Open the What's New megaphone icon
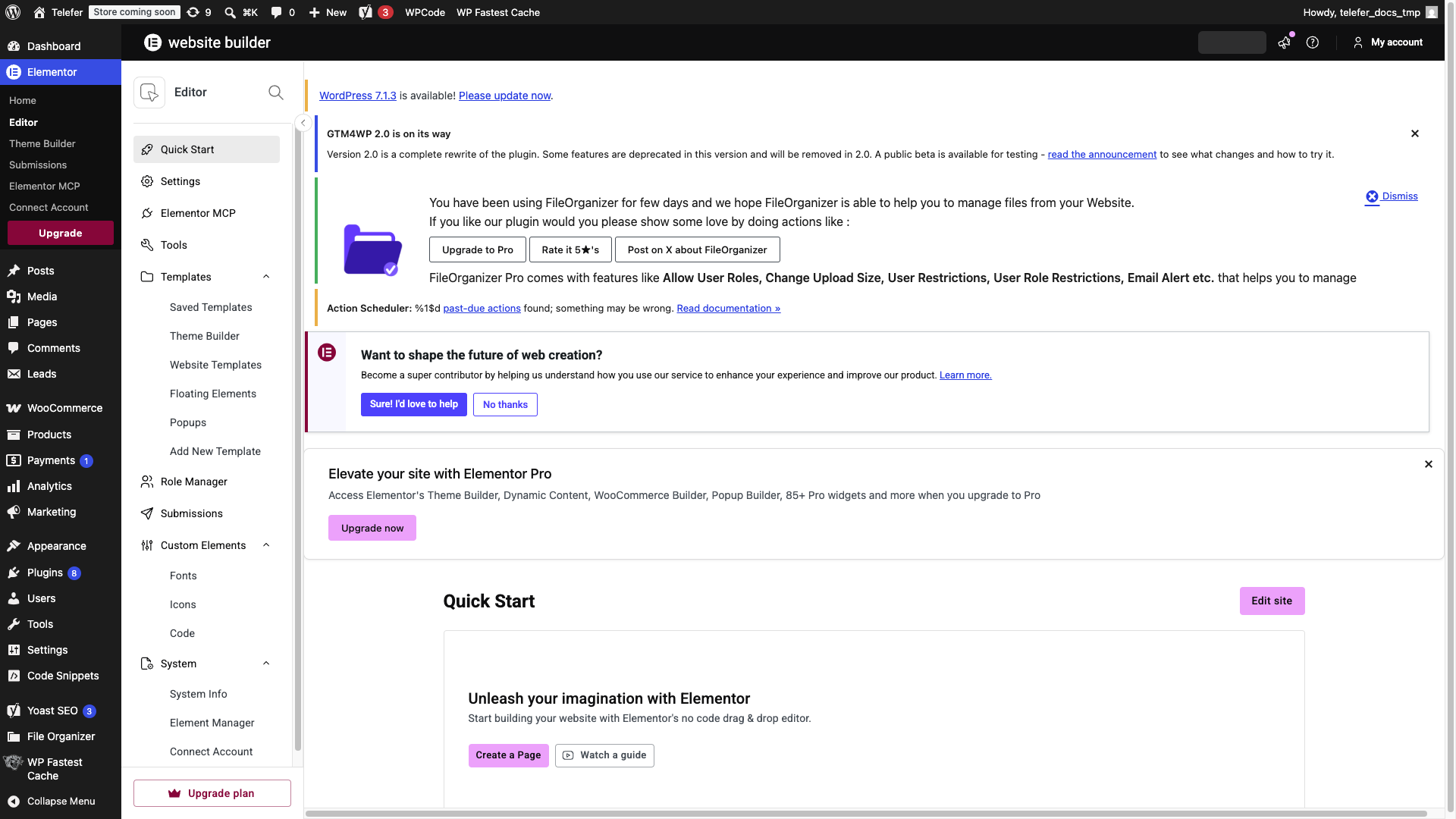1456x819 pixels. 1284,42
